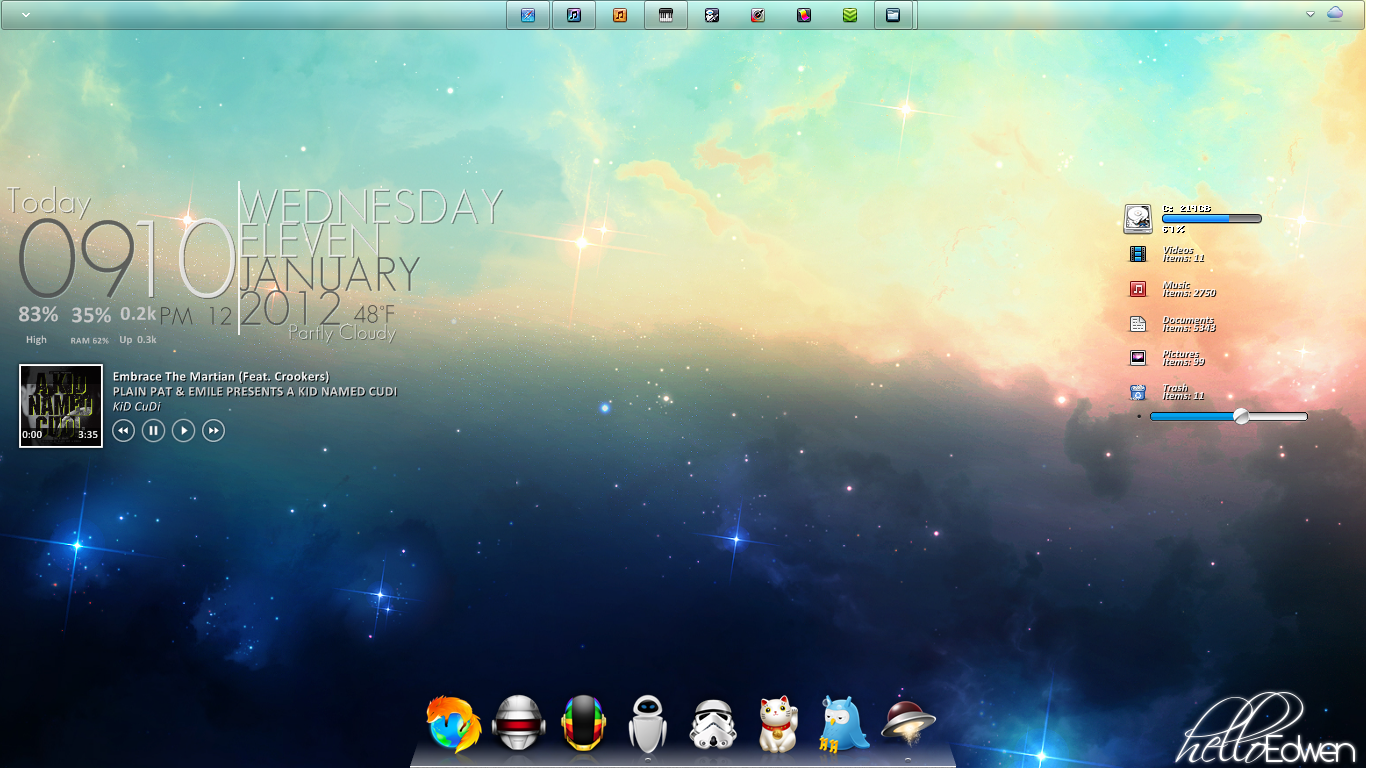Screen dimensions: 1375x783
Task: Open the flying saucer dock icon
Action: (x=908, y=722)
